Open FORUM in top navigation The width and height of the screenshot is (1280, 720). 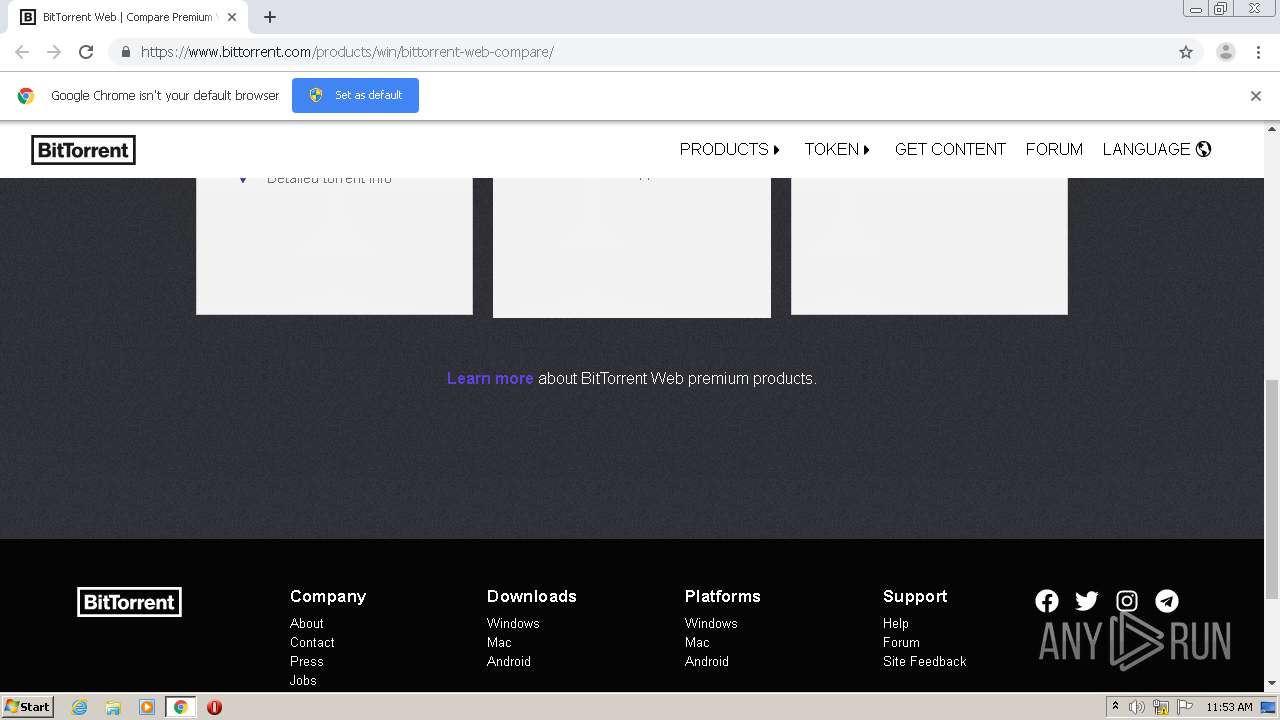pos(1054,149)
